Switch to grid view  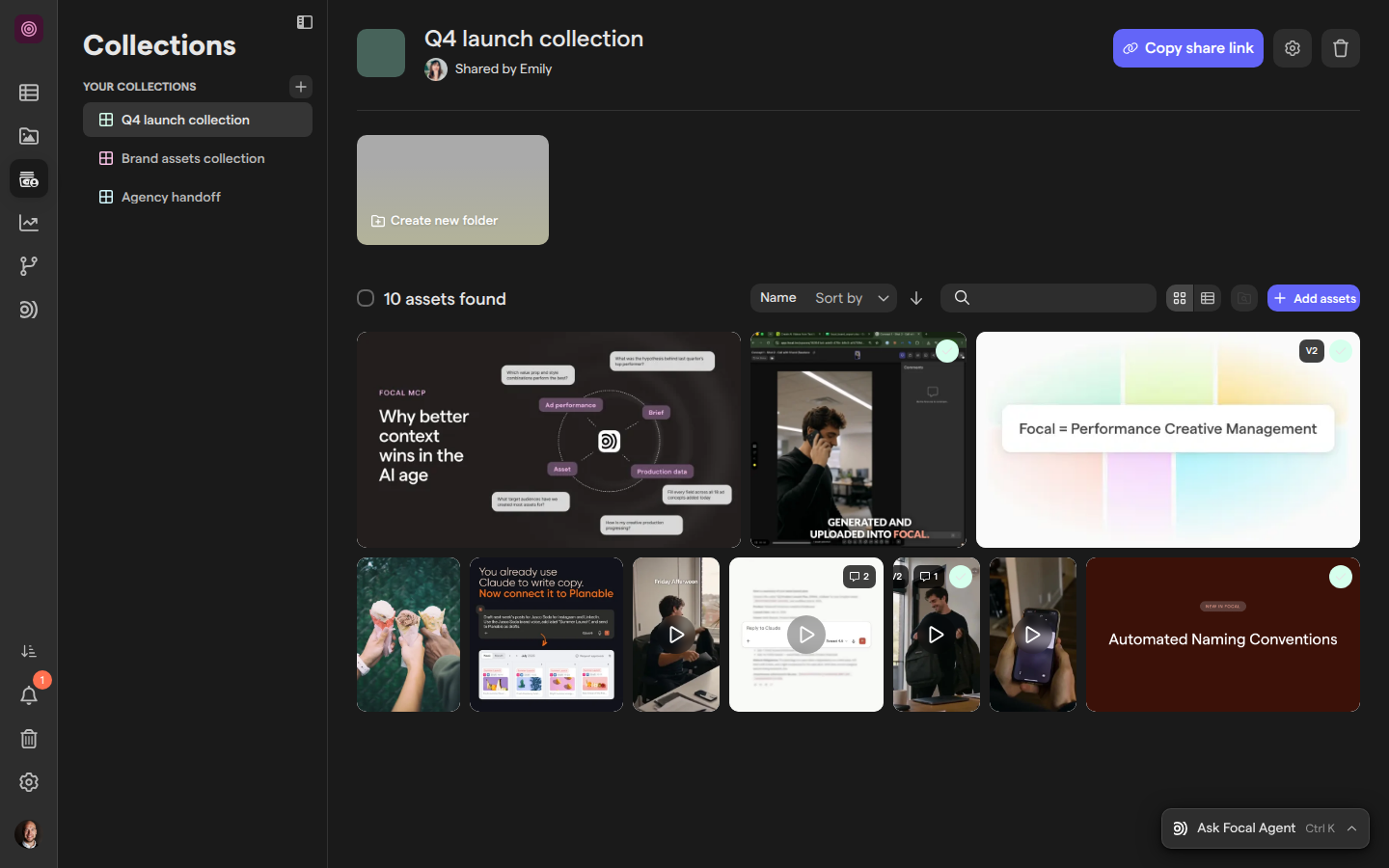point(1180,298)
